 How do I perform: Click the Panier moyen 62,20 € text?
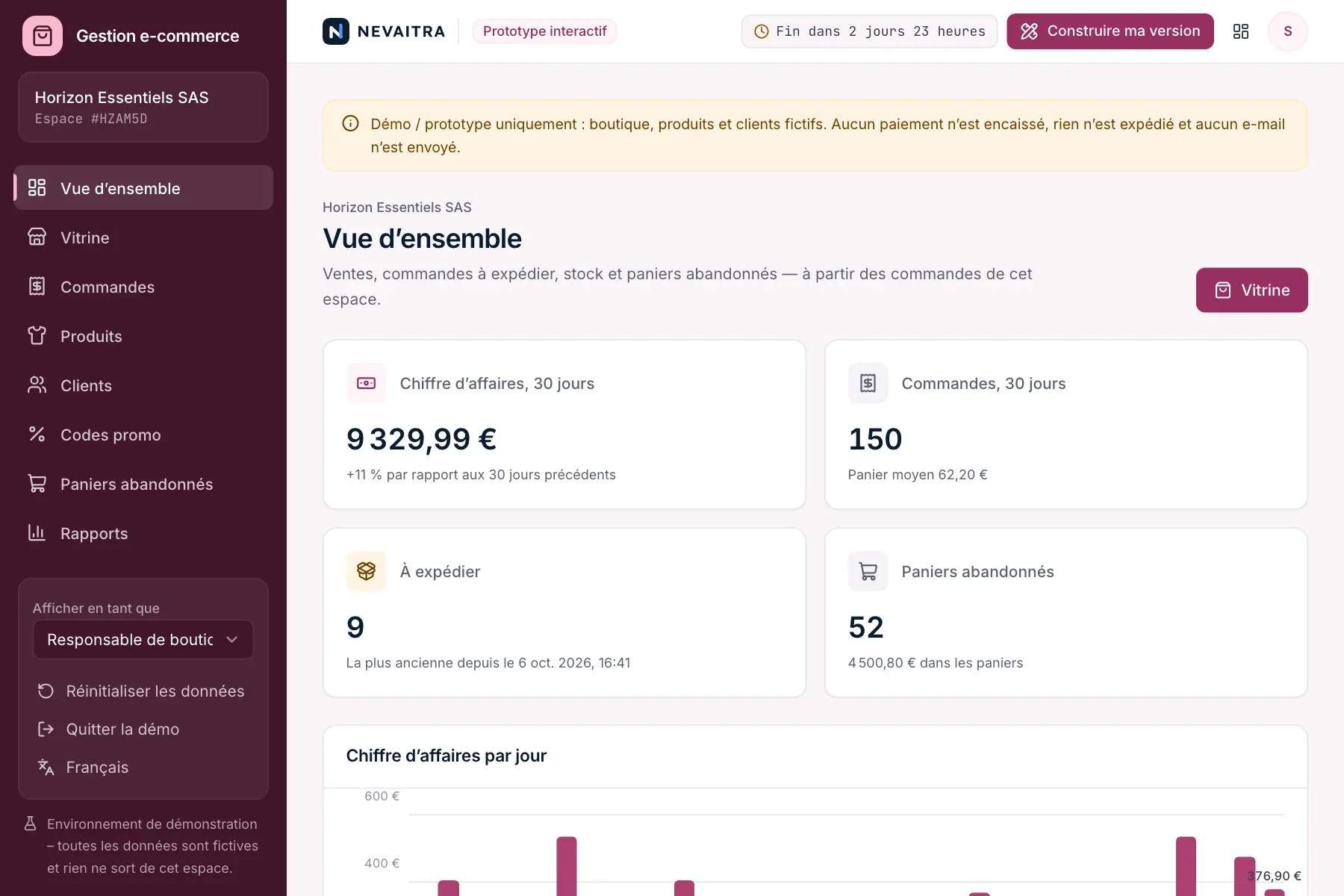pyautogui.click(x=918, y=475)
